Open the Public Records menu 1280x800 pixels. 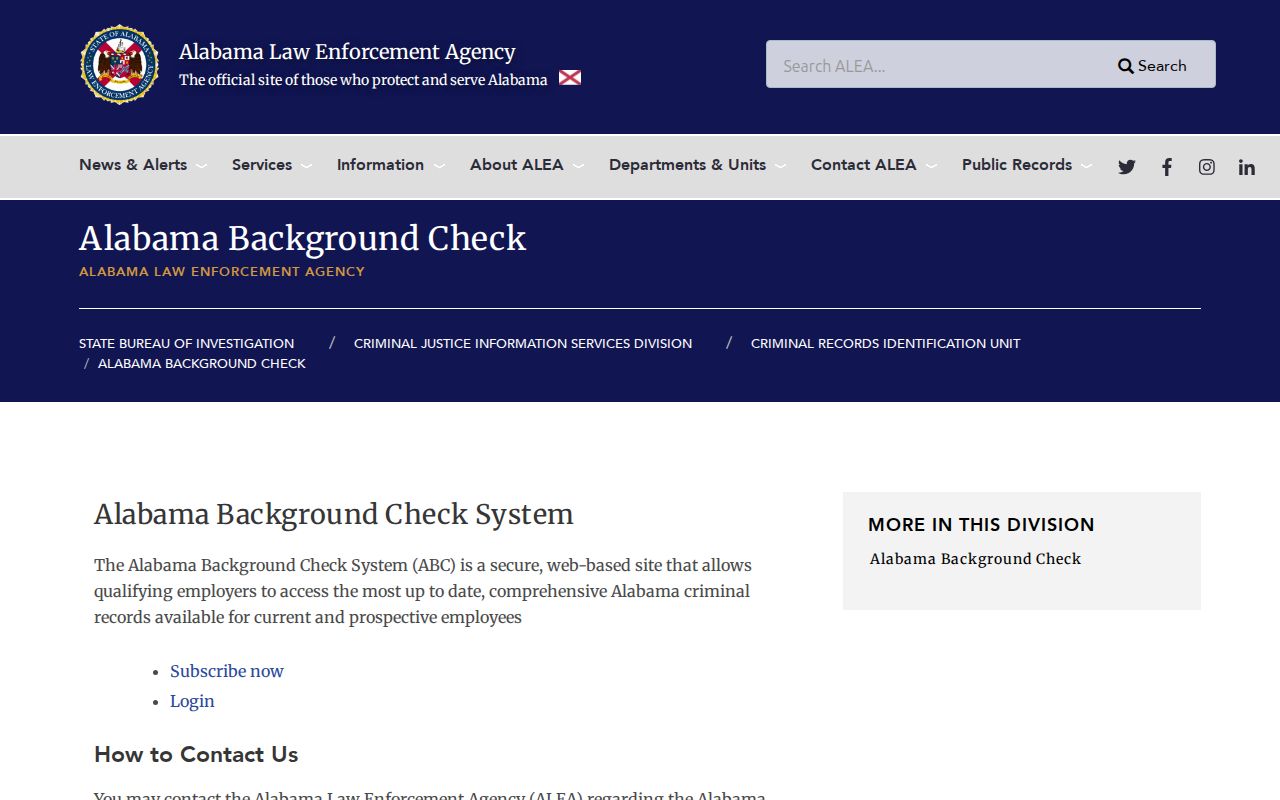click(x=1027, y=165)
